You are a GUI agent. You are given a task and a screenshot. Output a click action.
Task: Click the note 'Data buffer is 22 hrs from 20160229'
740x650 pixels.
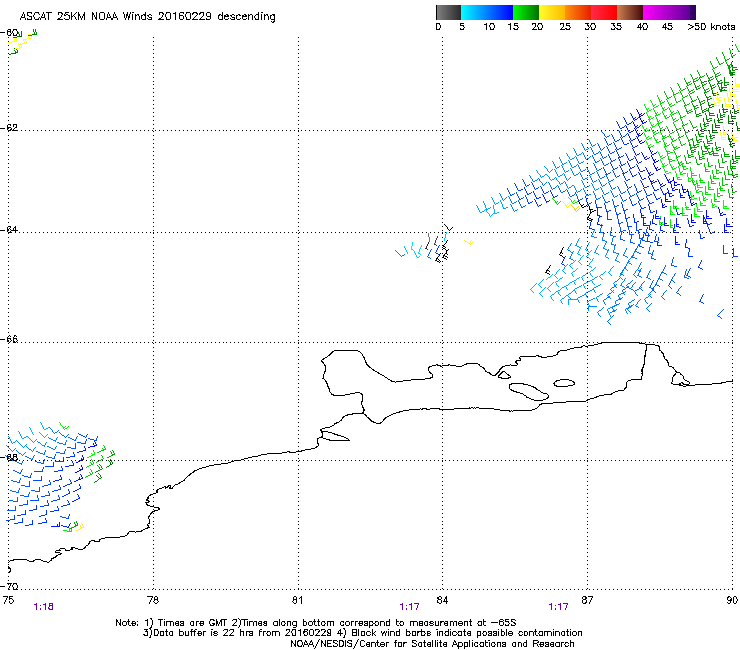point(240,633)
